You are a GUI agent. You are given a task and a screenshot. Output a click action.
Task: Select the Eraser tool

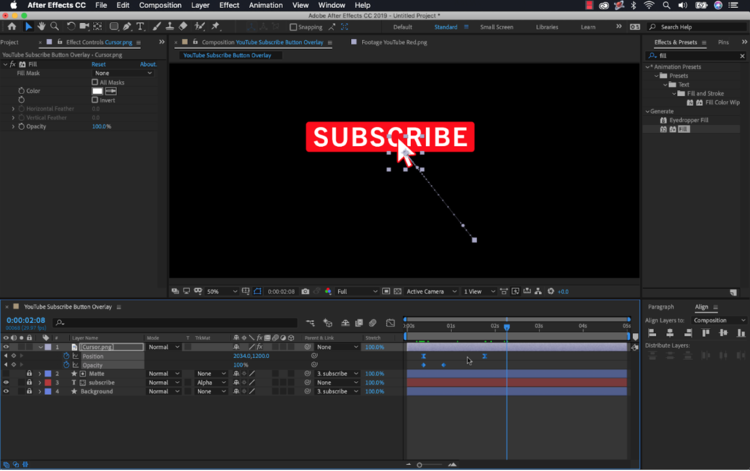point(183,27)
